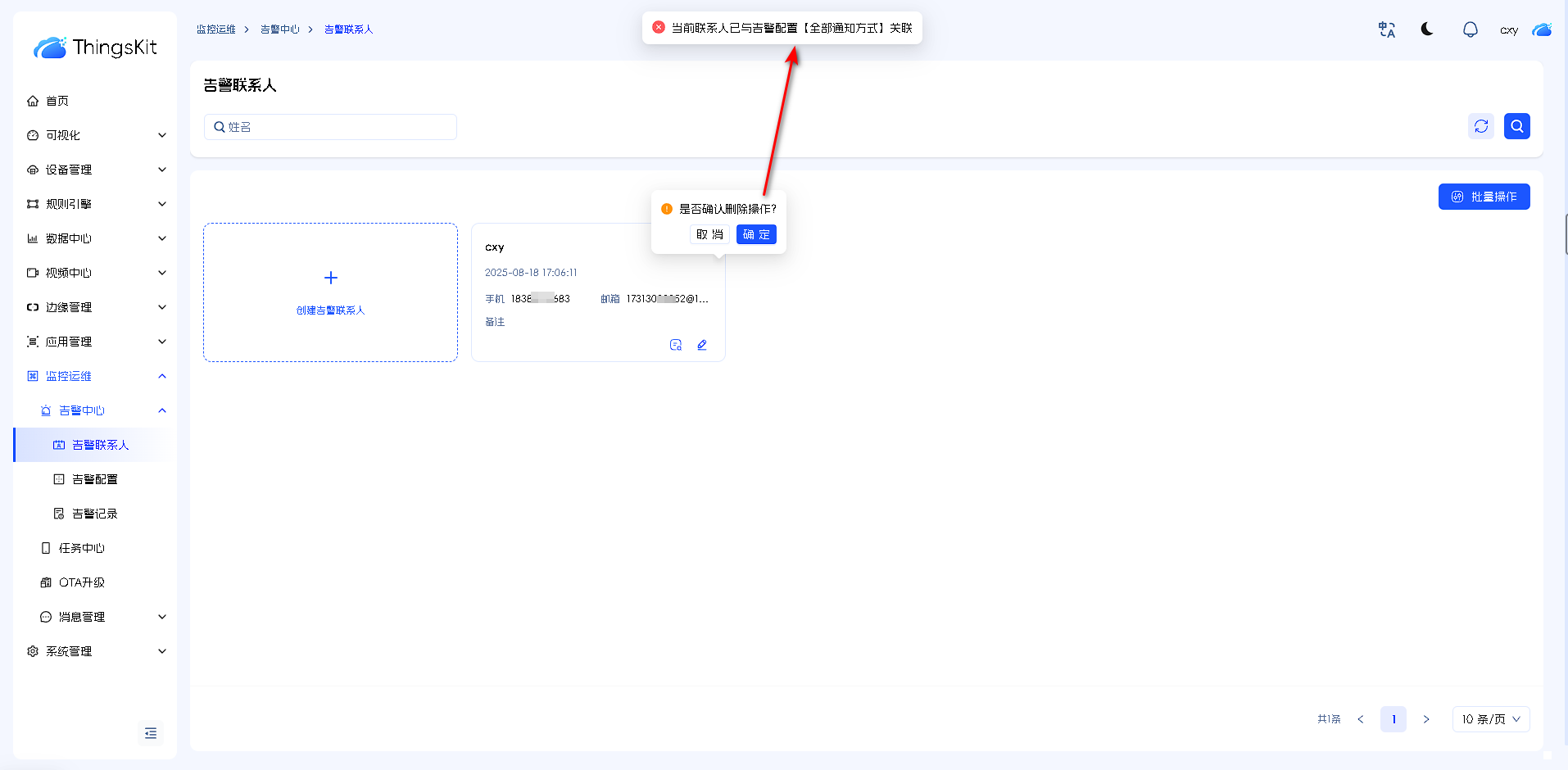
Task: Open the 10 条/页 page size dropdown
Action: 1490,719
